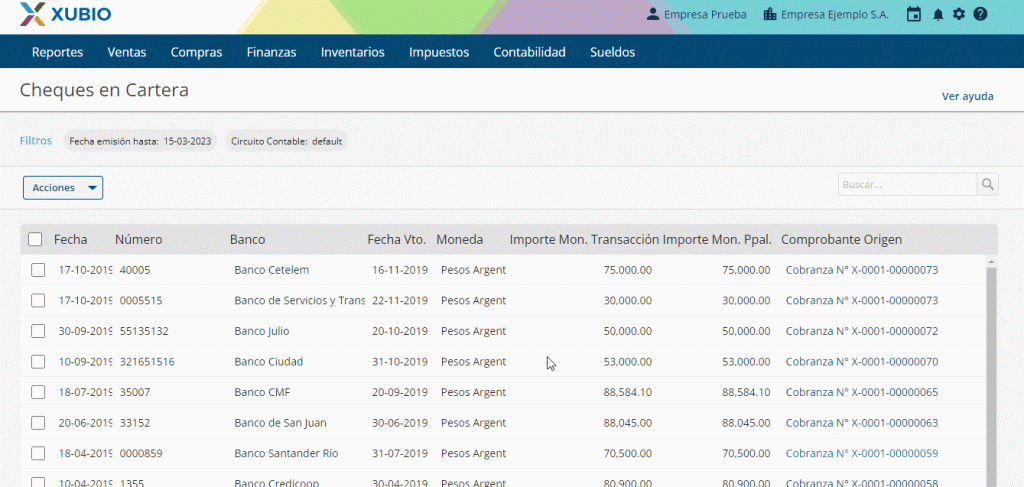Viewport: 1024px width, 487px height.
Task: Open Cobranza X-0001-00000072 link
Action: click(x=862, y=331)
